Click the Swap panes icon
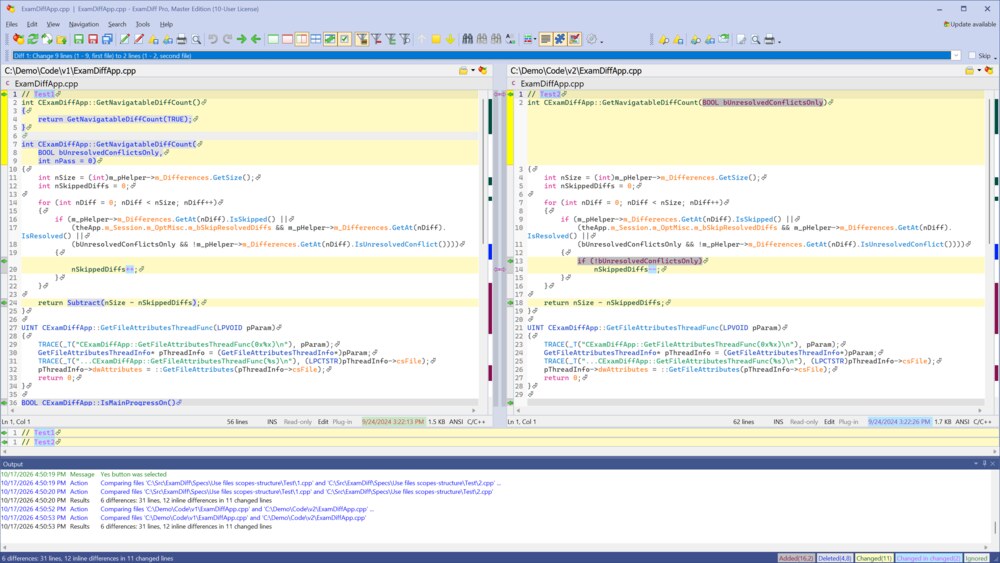The height and width of the screenshot is (563, 1000). tap(47, 40)
